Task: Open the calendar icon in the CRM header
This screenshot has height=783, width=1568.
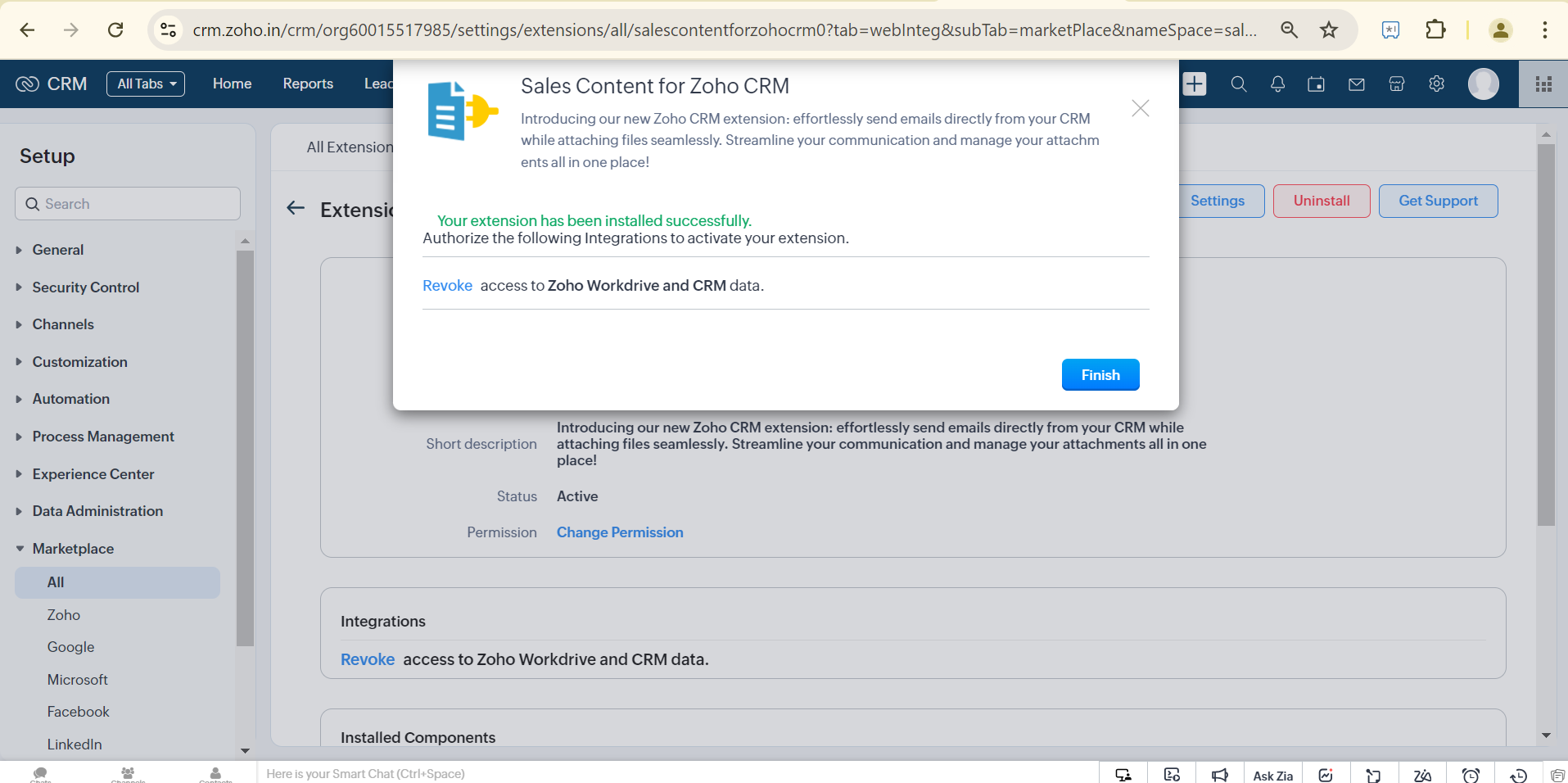Action: 1316,84
